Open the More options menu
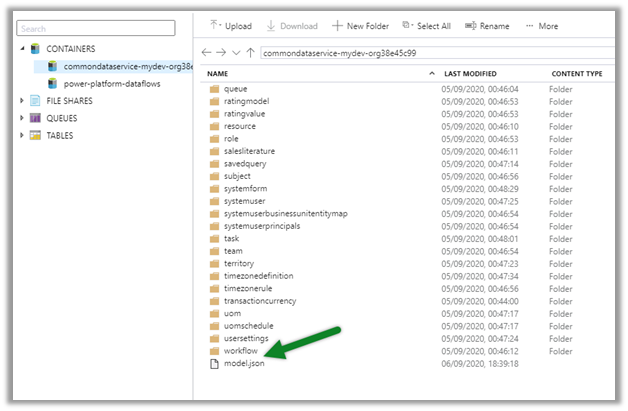Image resolution: width=628 pixels, height=411 pixels. click(x=541, y=26)
